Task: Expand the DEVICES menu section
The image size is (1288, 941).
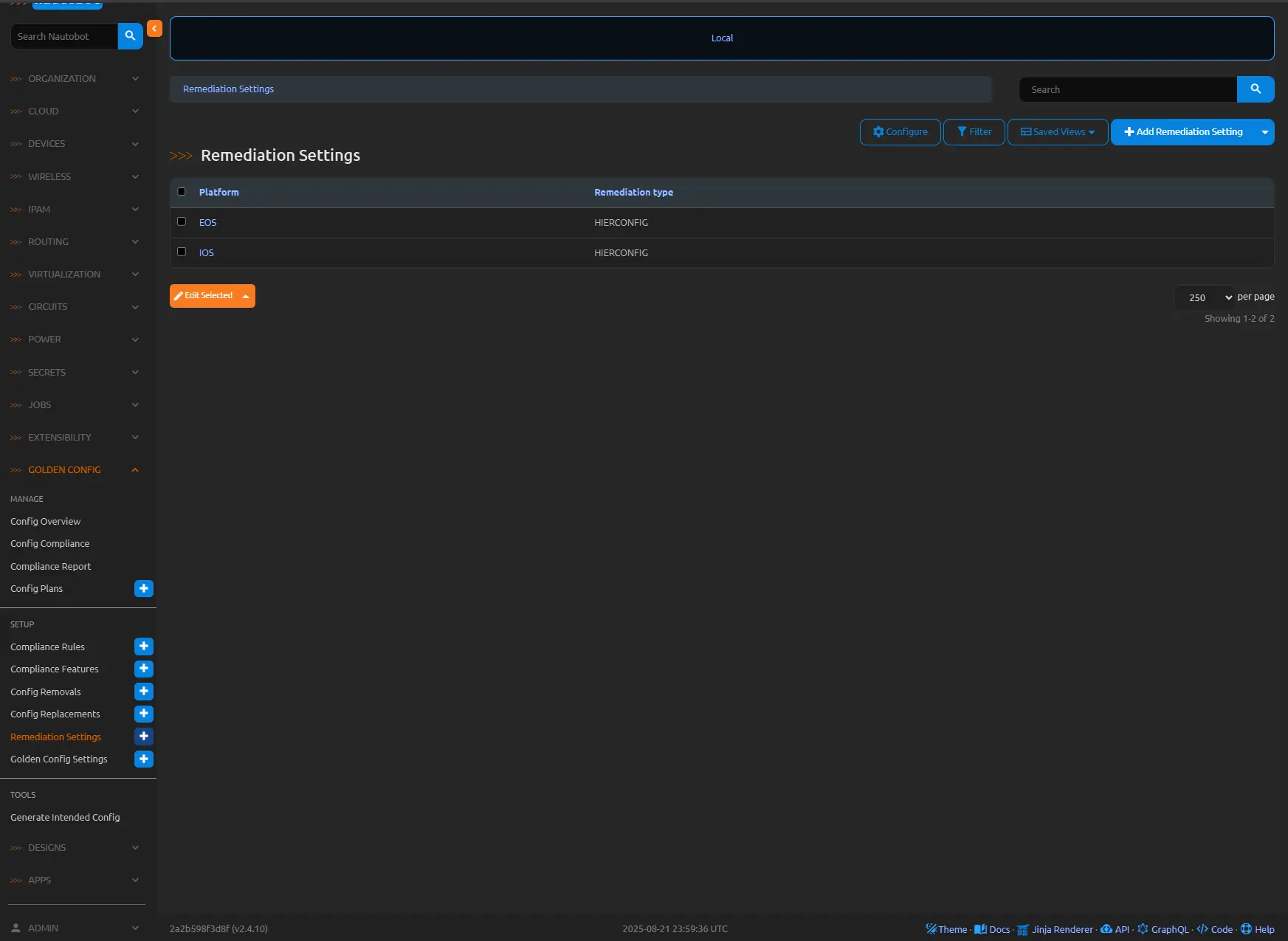Action: pos(74,144)
